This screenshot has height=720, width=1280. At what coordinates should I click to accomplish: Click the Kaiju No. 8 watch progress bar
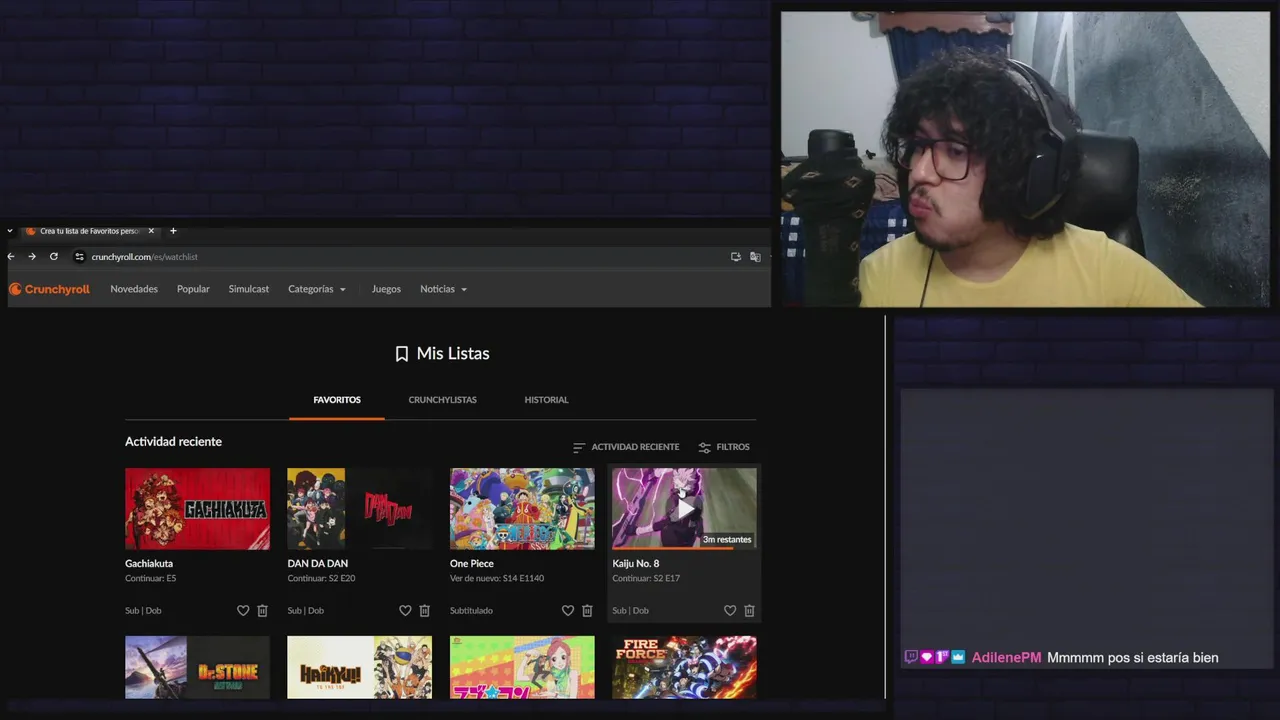tap(685, 548)
